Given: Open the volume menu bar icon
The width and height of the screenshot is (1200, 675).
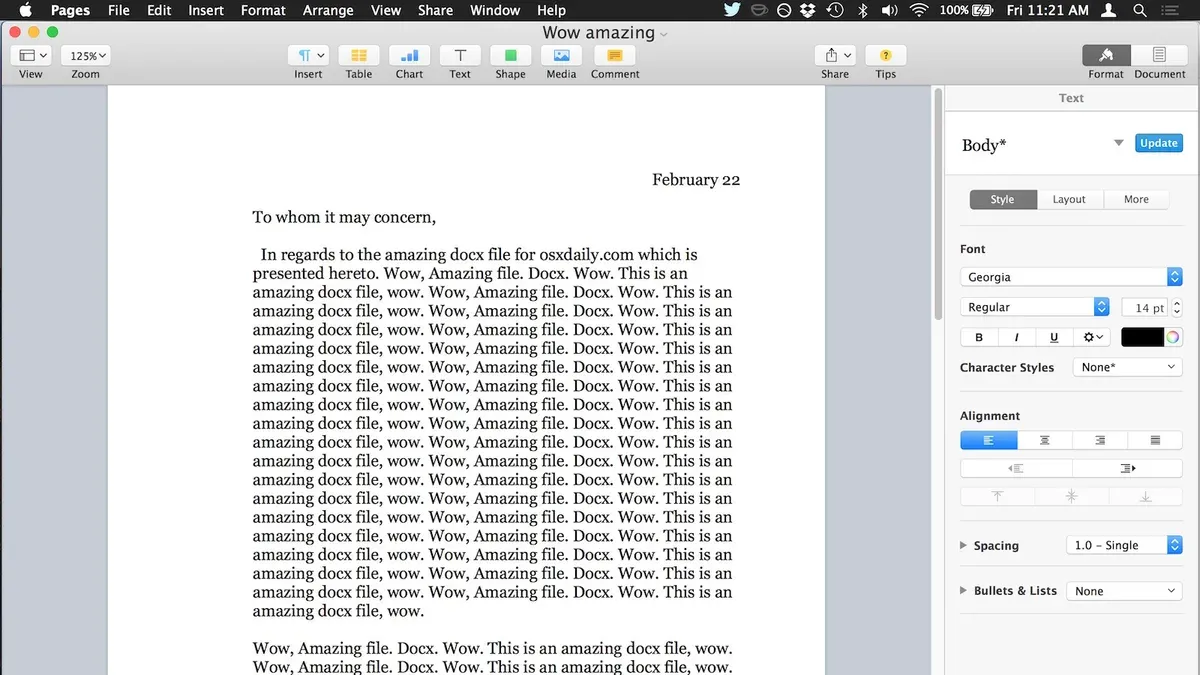Looking at the screenshot, I should pos(890,10).
